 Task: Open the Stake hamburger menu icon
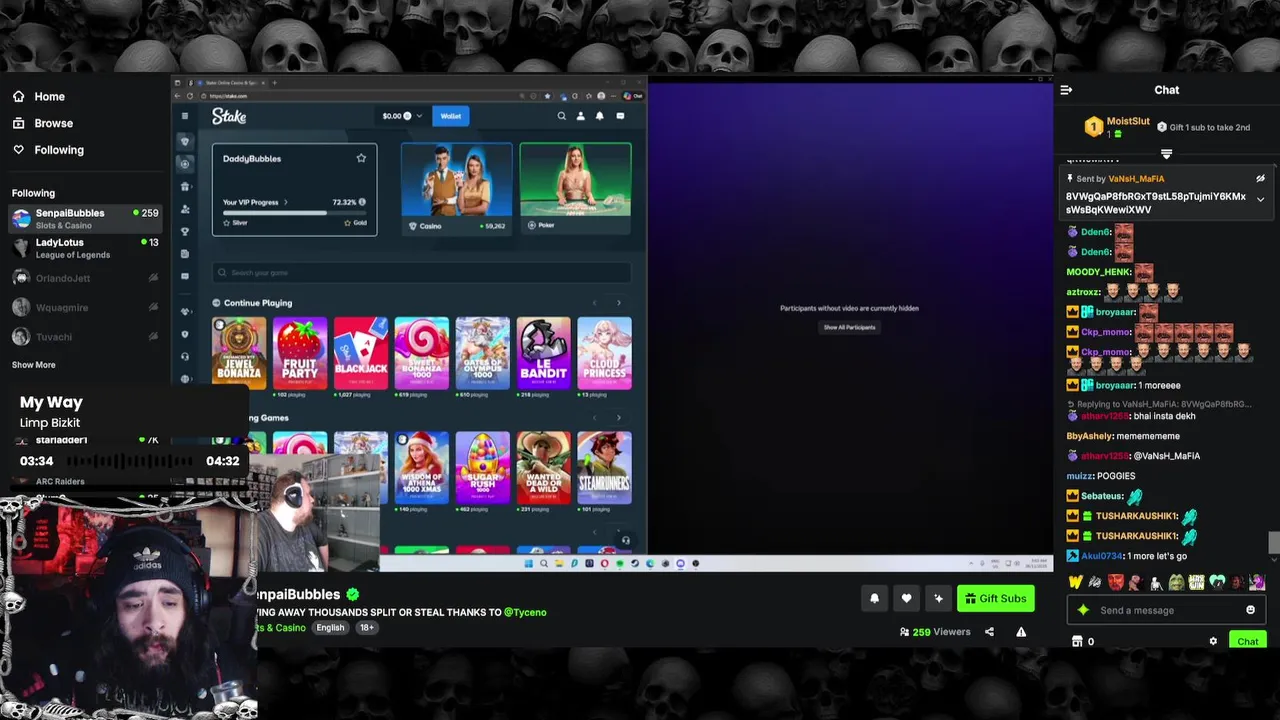(x=185, y=117)
